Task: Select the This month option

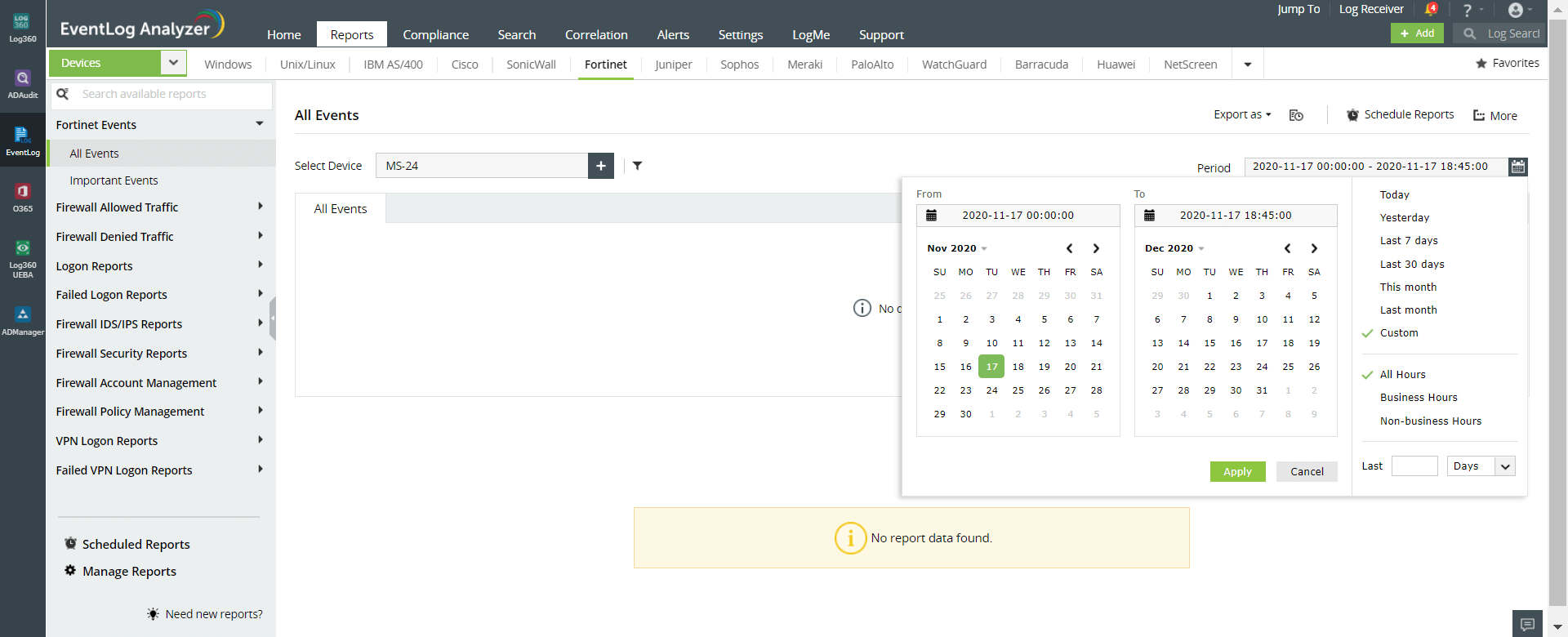Action: [x=1408, y=287]
